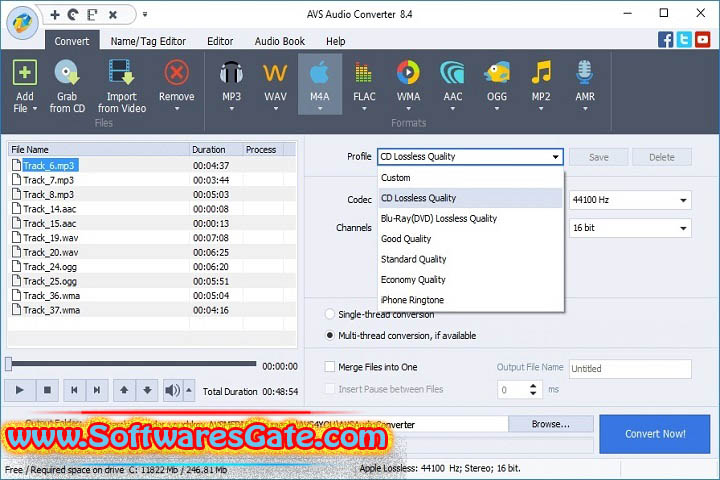The height and width of the screenshot is (480, 720).
Task: Select the MP2 format icon
Action: pyautogui.click(x=541, y=73)
